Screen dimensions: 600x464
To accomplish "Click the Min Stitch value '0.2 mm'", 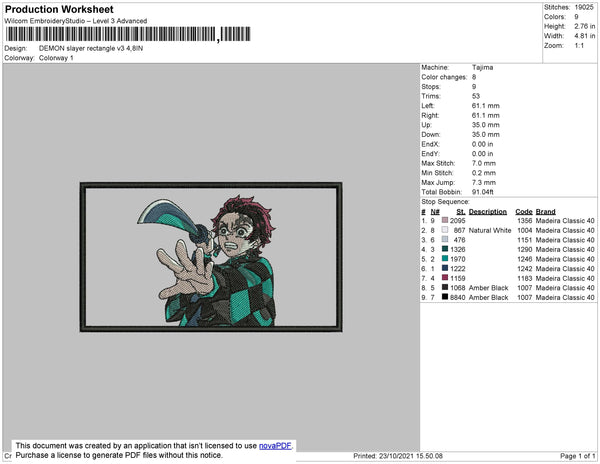I will pyautogui.click(x=484, y=173).
